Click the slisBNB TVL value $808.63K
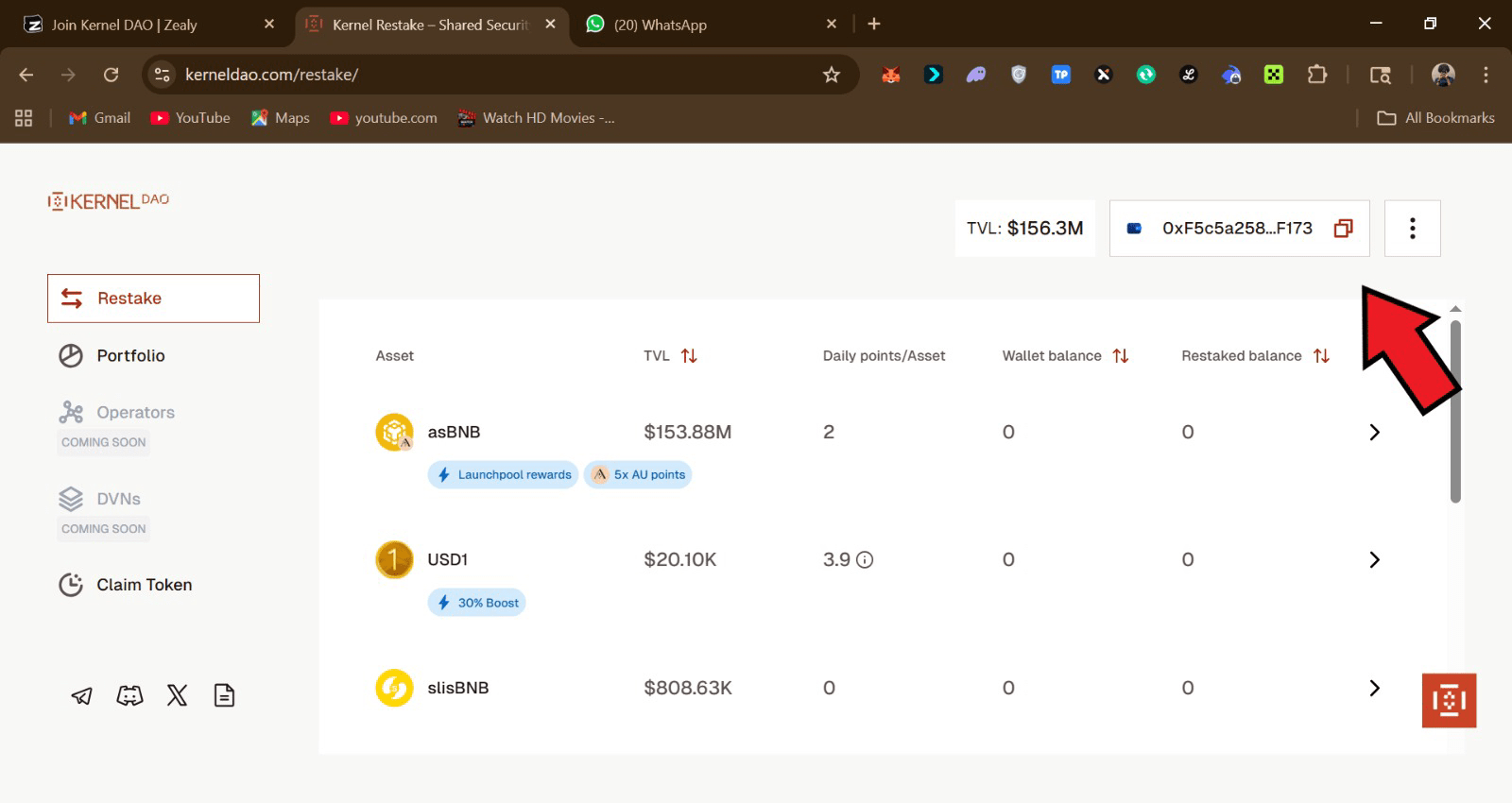 (x=688, y=688)
